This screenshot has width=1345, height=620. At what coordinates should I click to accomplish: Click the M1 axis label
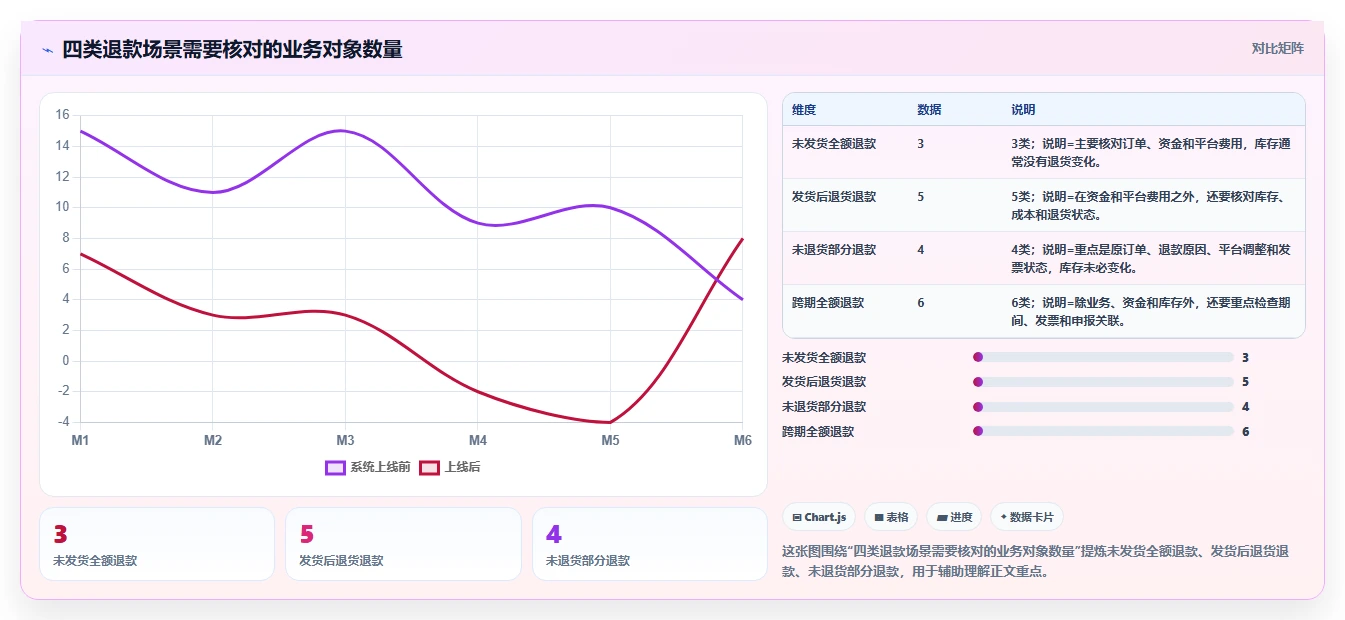tap(80, 440)
